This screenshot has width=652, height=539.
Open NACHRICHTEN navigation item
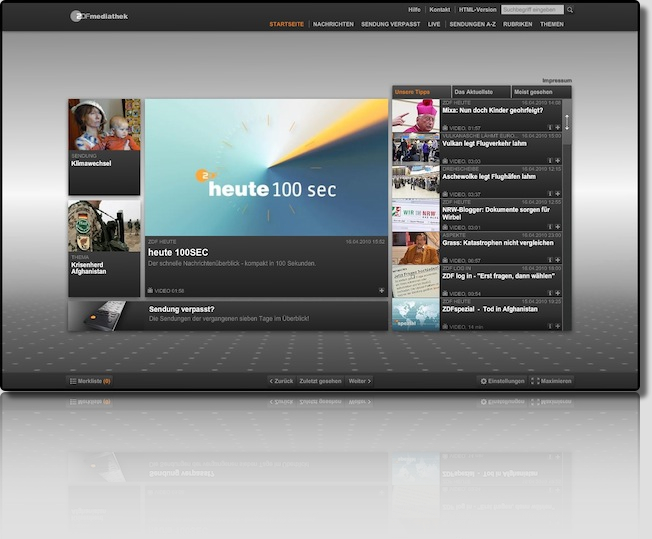click(333, 24)
